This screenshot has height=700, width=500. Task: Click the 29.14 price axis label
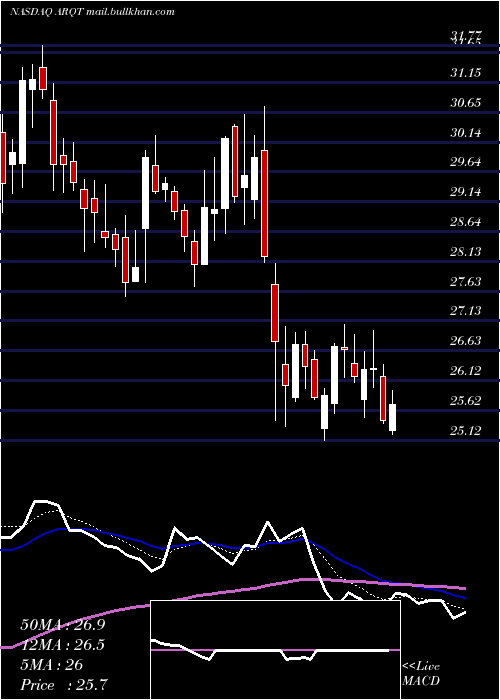466,192
